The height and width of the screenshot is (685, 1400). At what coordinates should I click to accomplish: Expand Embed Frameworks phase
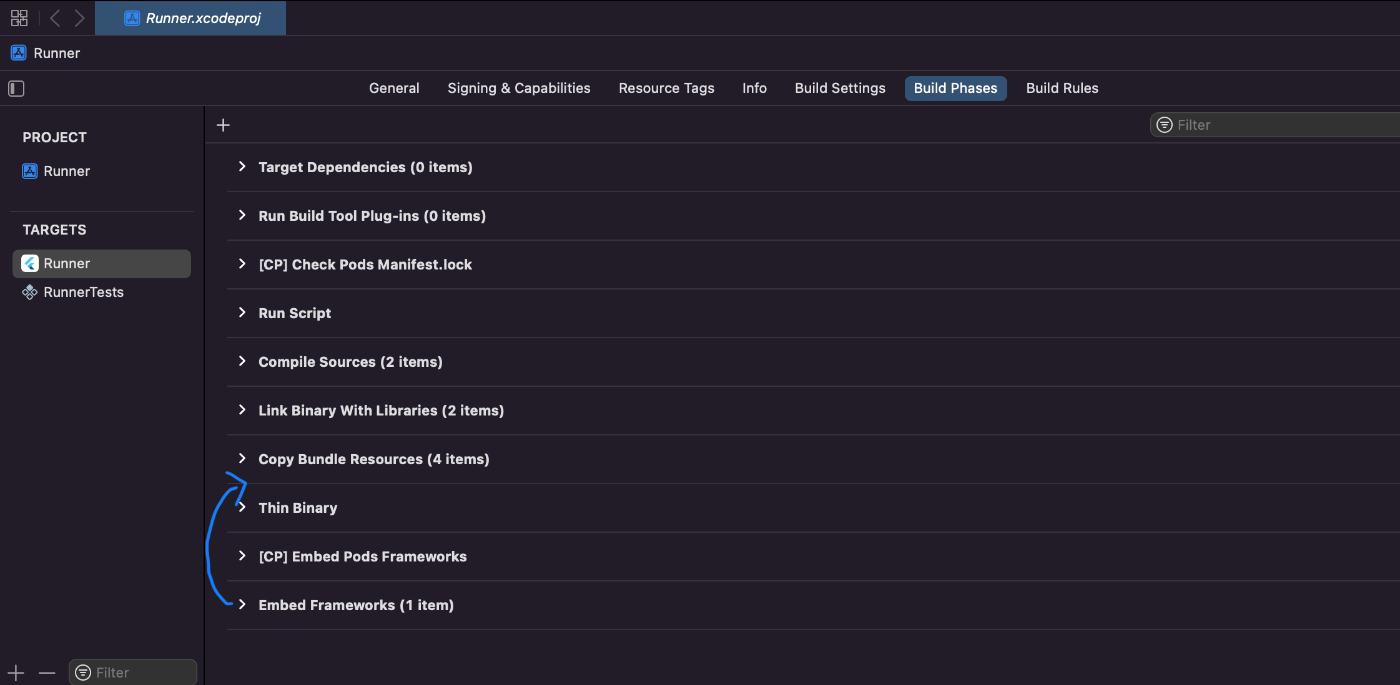(x=242, y=604)
